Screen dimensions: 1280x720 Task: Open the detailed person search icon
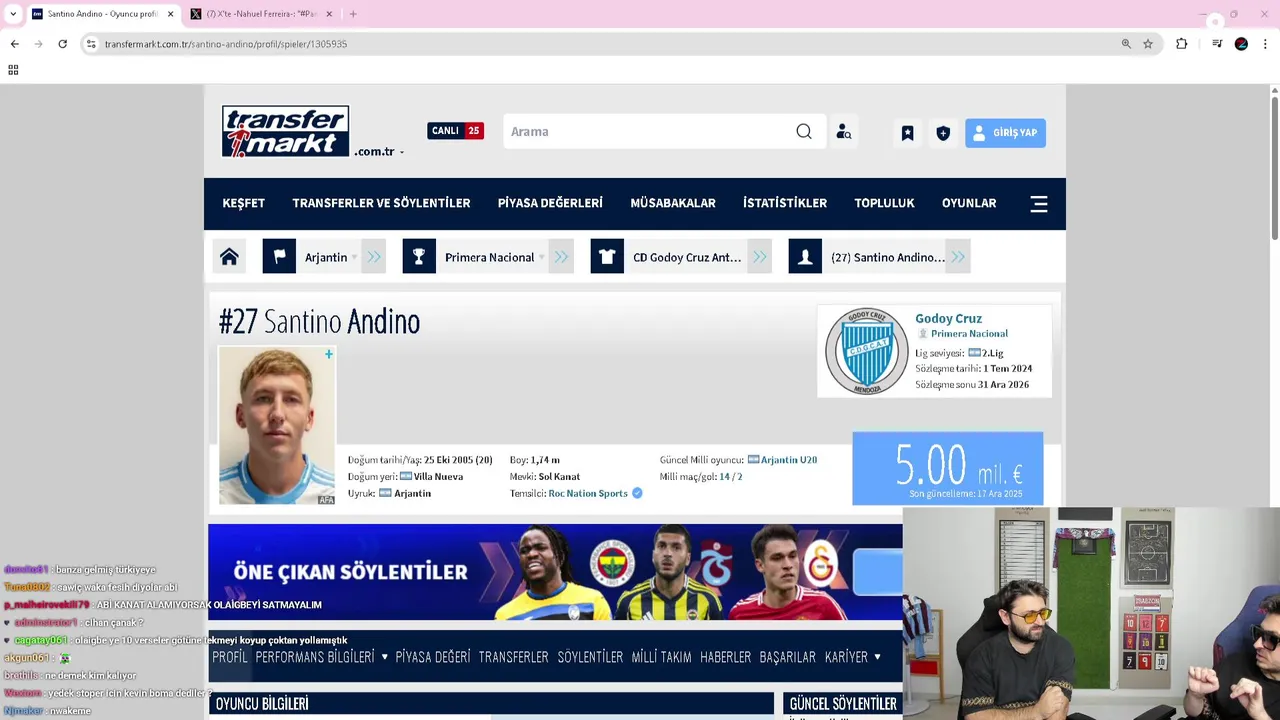coord(844,132)
